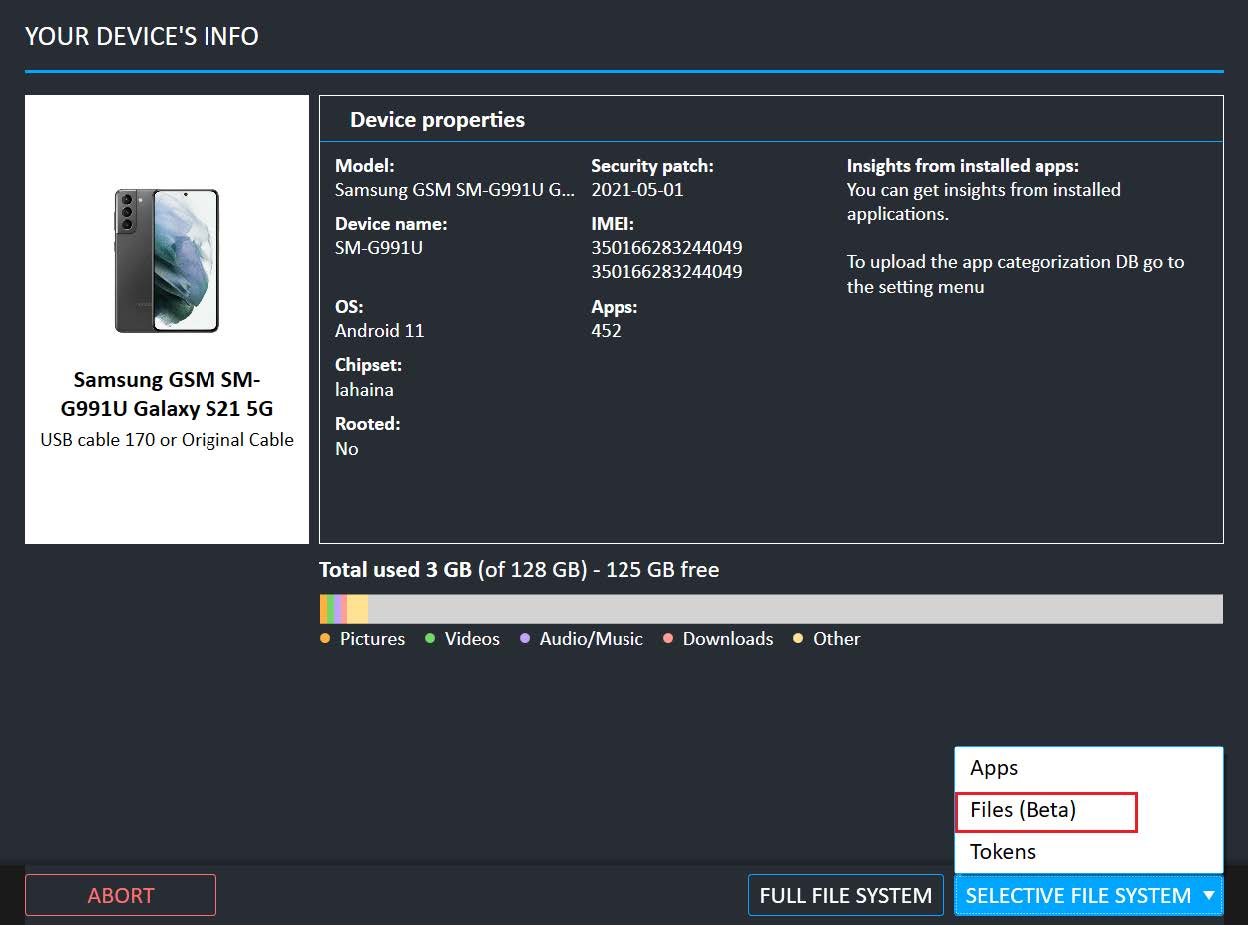Viewport: 1248px width, 925px height.
Task: Click the truncated model text Samsung GSM SM-G991U G...
Action: pos(455,190)
